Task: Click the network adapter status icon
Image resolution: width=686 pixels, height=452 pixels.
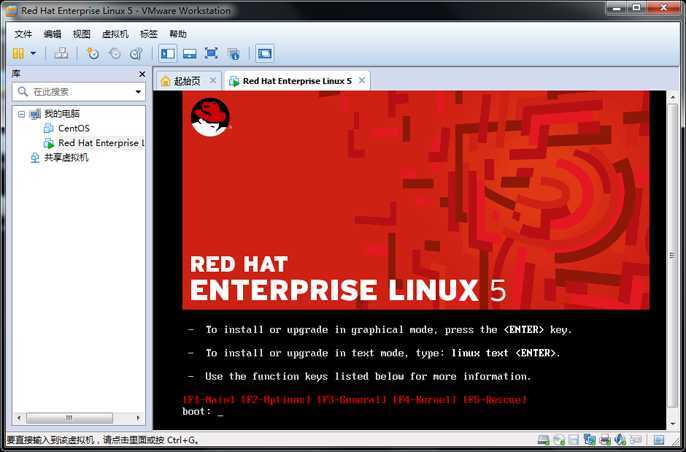Action: click(x=589, y=440)
